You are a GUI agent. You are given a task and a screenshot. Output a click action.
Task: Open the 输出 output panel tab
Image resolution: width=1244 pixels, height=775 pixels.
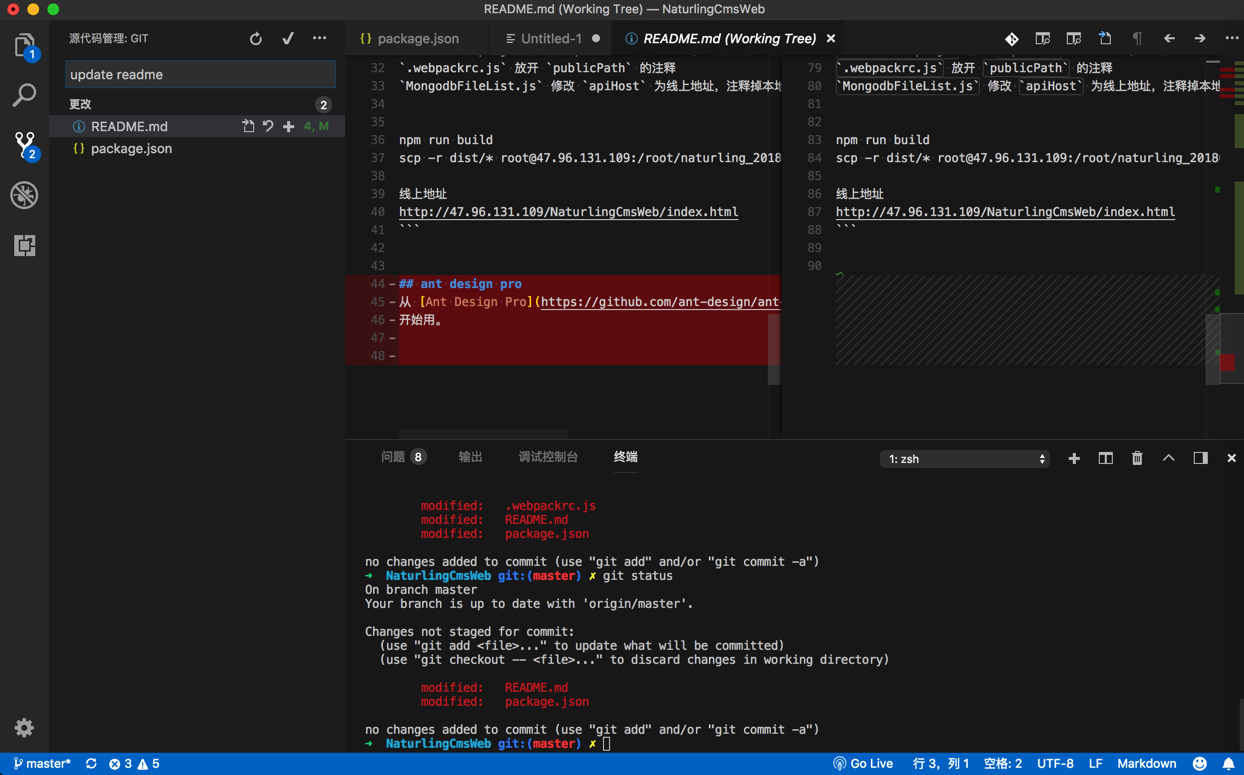tap(470, 457)
